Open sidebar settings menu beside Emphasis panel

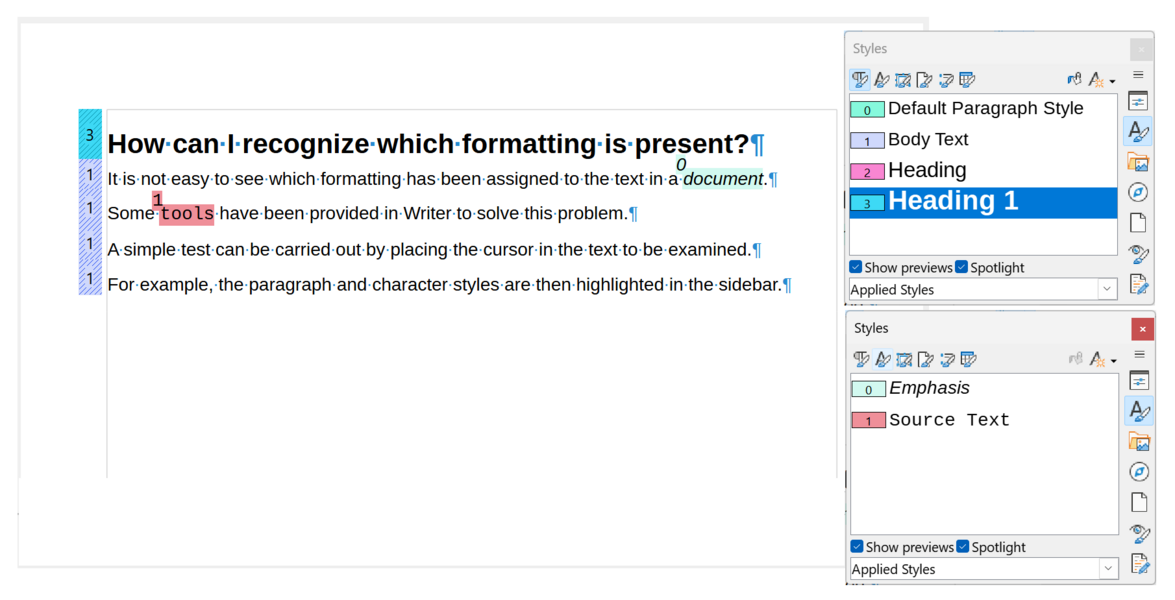(1140, 354)
